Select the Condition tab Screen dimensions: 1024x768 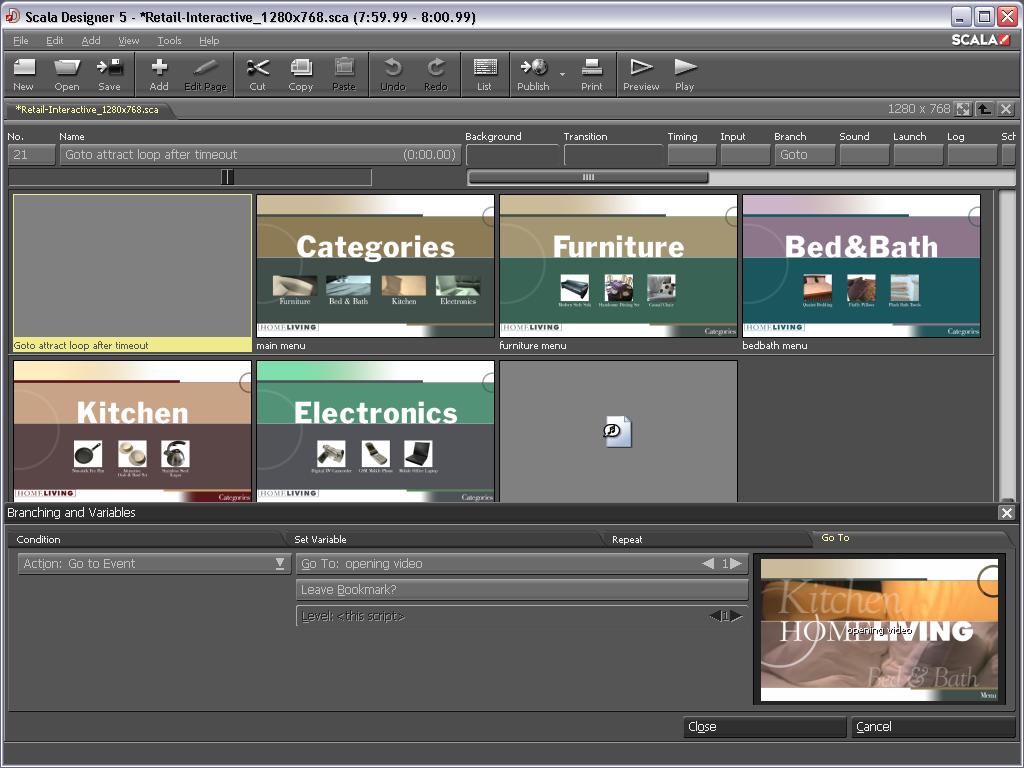(39, 539)
